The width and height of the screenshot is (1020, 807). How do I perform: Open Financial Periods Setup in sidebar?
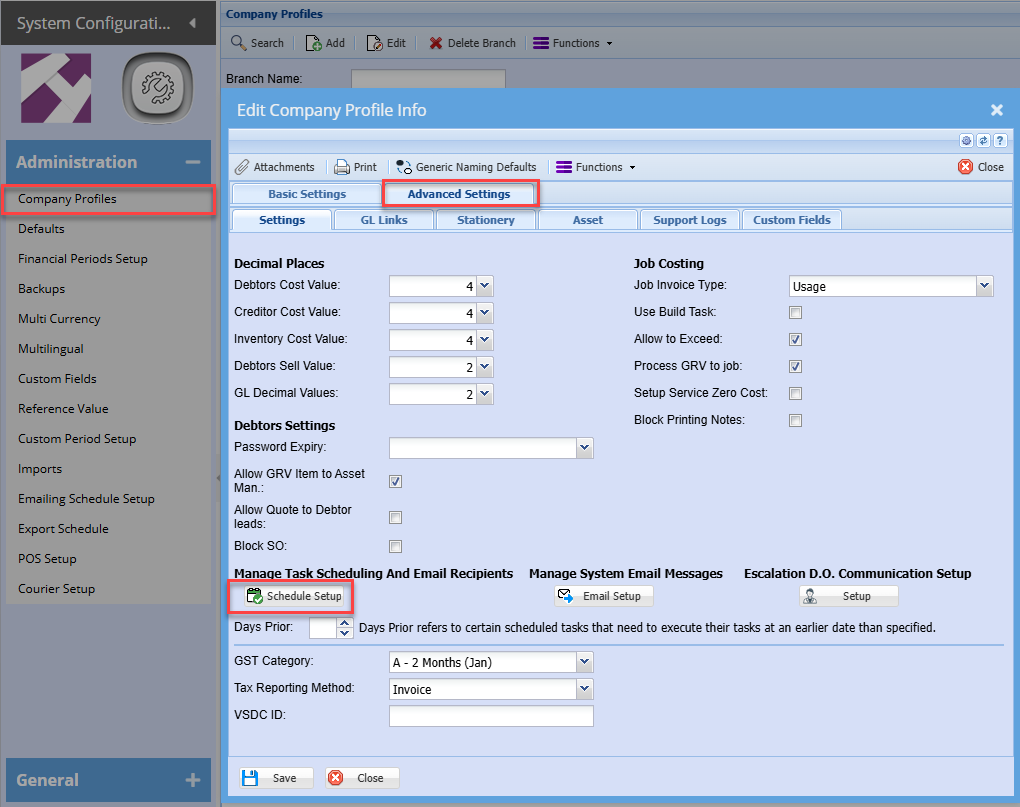click(83, 259)
